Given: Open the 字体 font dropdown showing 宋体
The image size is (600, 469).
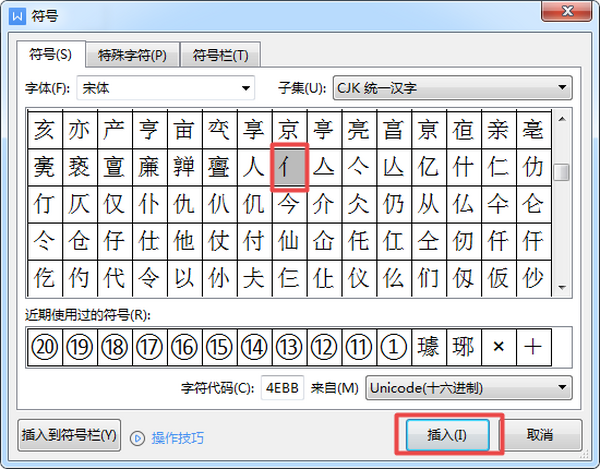Looking at the screenshot, I should click(166, 88).
